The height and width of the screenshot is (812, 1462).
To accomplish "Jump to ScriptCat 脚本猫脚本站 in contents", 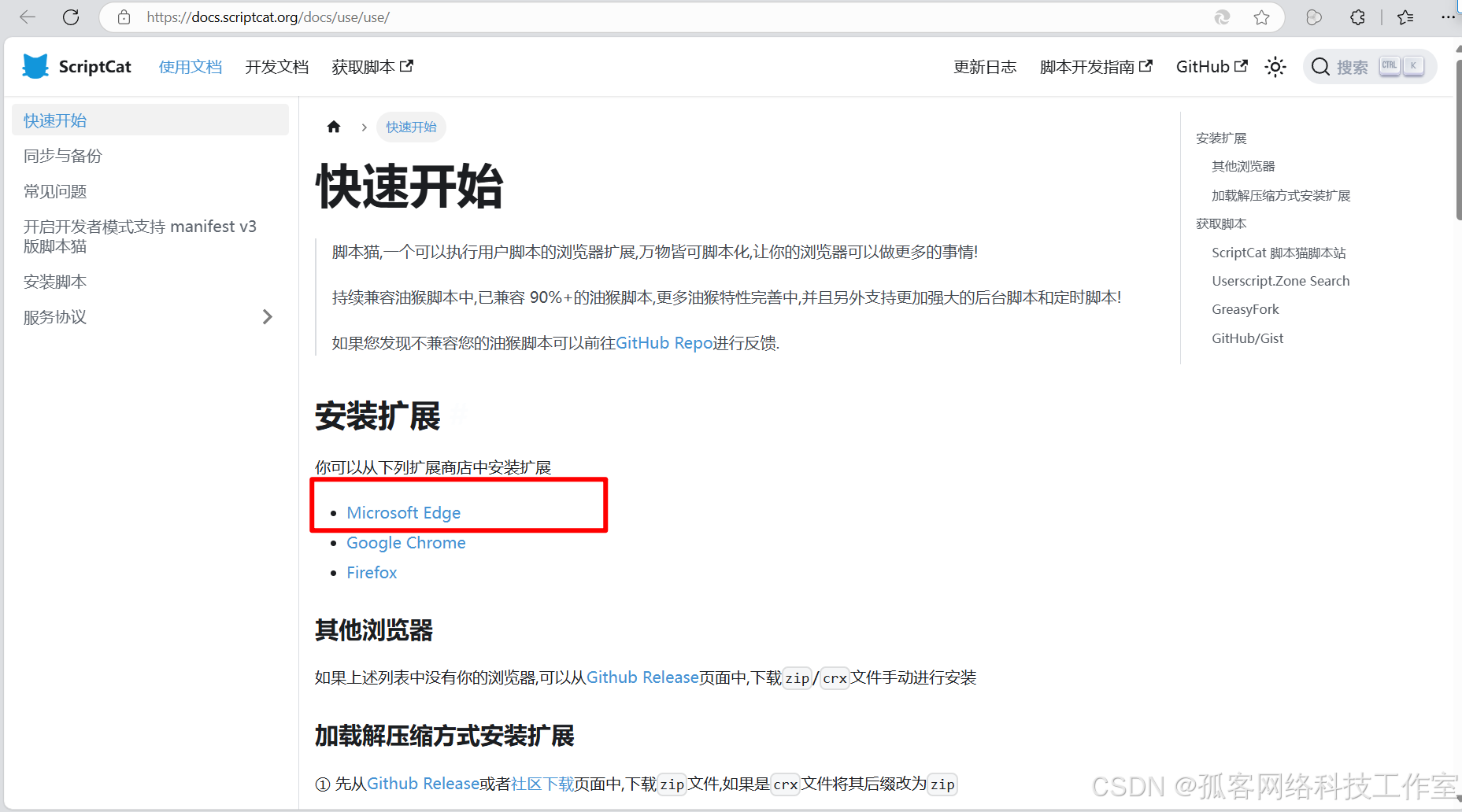I will click(1279, 253).
